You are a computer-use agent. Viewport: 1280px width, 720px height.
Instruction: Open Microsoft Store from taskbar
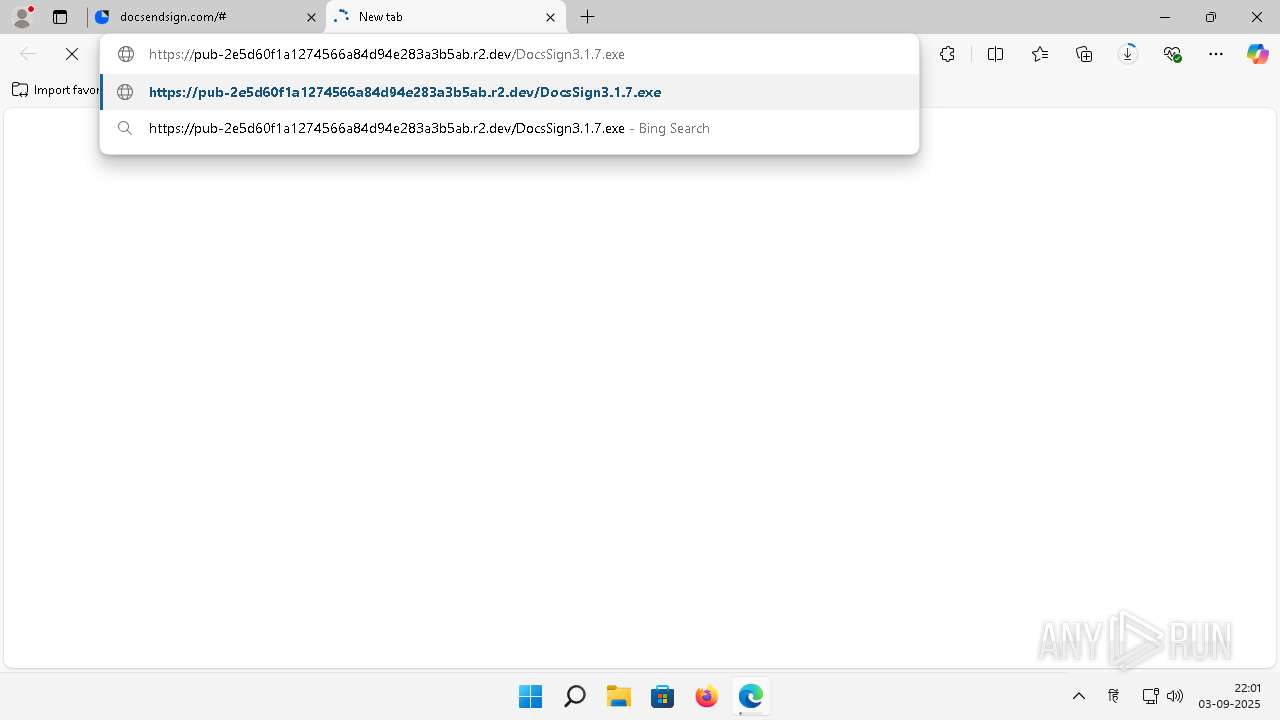[662, 696]
